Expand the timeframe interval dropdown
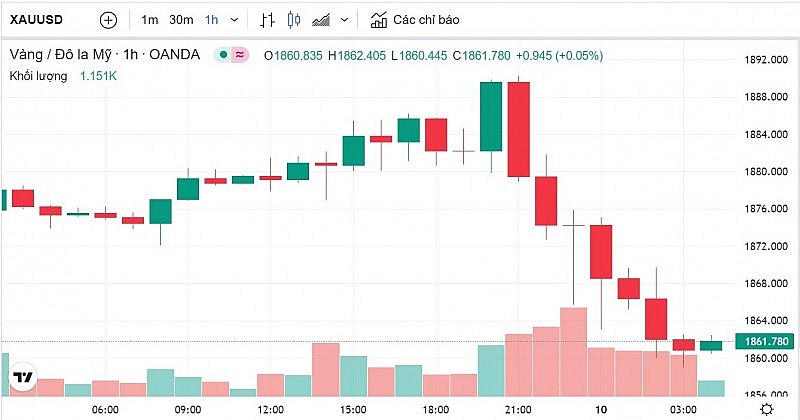The height and width of the screenshot is (420, 800). click(x=234, y=19)
